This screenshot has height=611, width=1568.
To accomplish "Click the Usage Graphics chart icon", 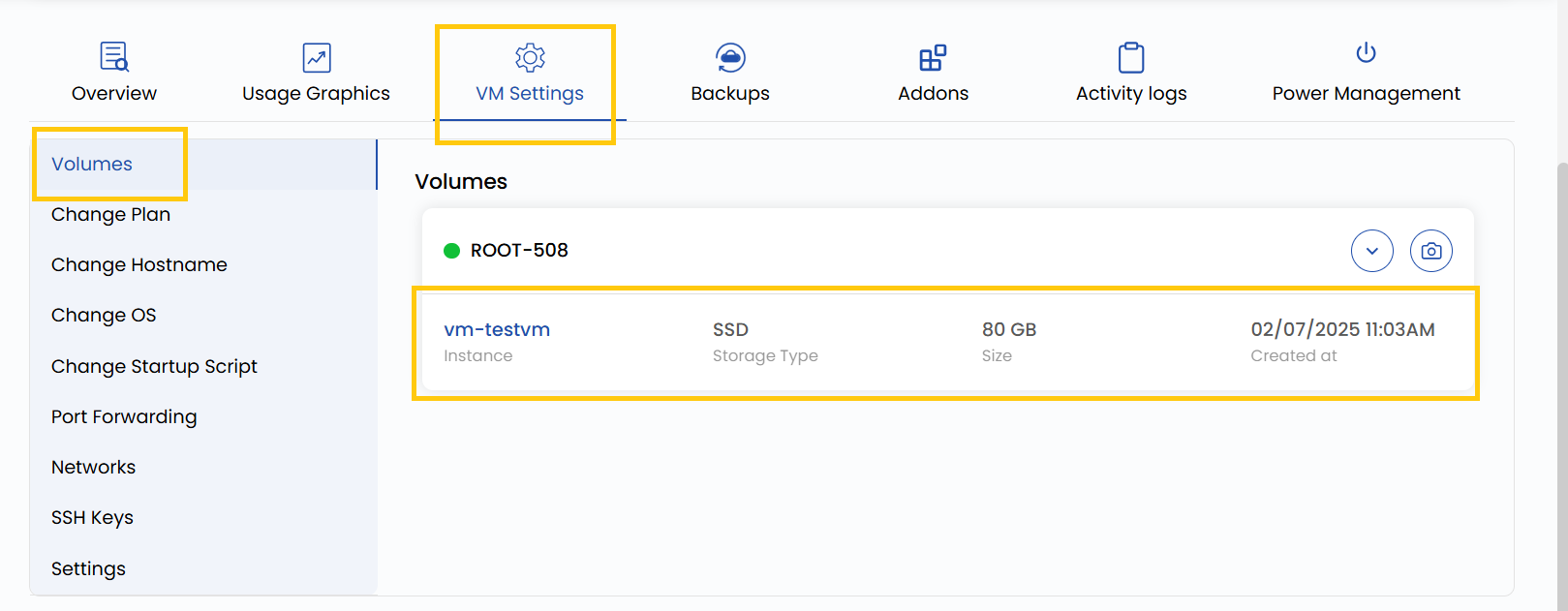I will 317,57.
